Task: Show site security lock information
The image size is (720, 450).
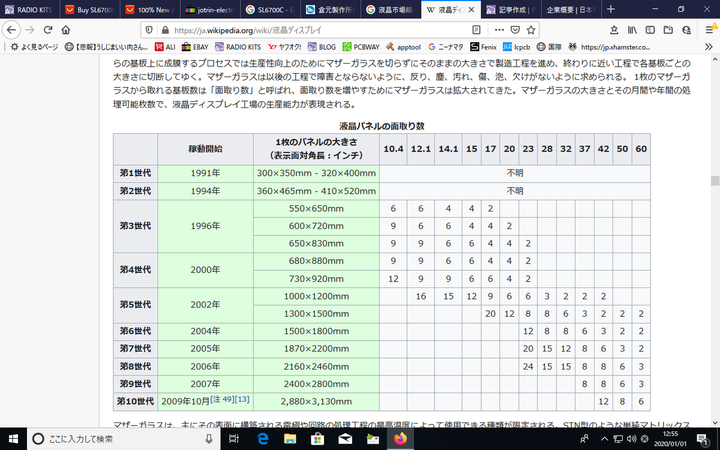Action: point(165,30)
